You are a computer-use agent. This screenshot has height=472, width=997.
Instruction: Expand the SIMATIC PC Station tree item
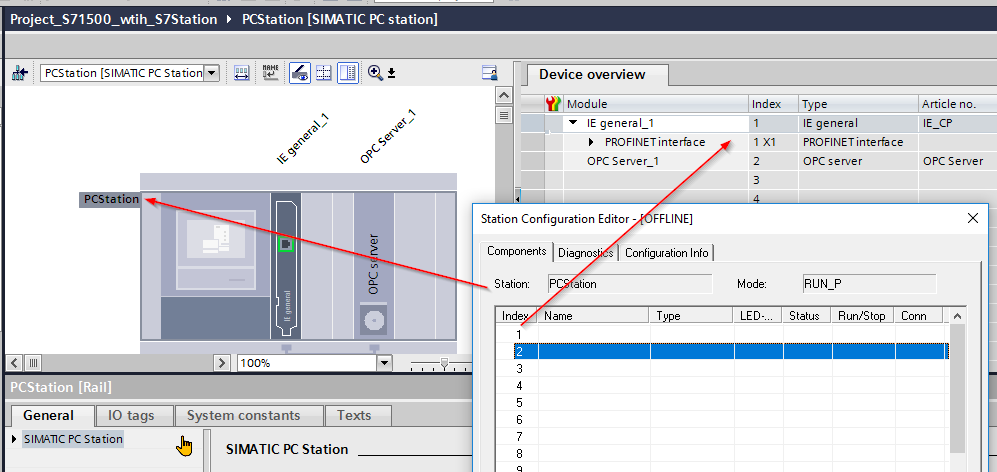[x=15, y=439]
